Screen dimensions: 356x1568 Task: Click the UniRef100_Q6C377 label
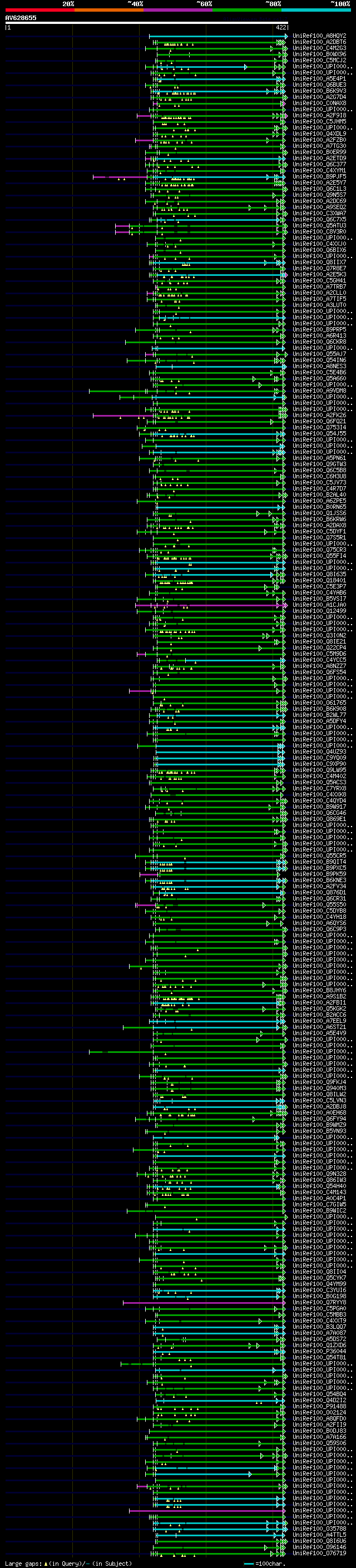319,164
